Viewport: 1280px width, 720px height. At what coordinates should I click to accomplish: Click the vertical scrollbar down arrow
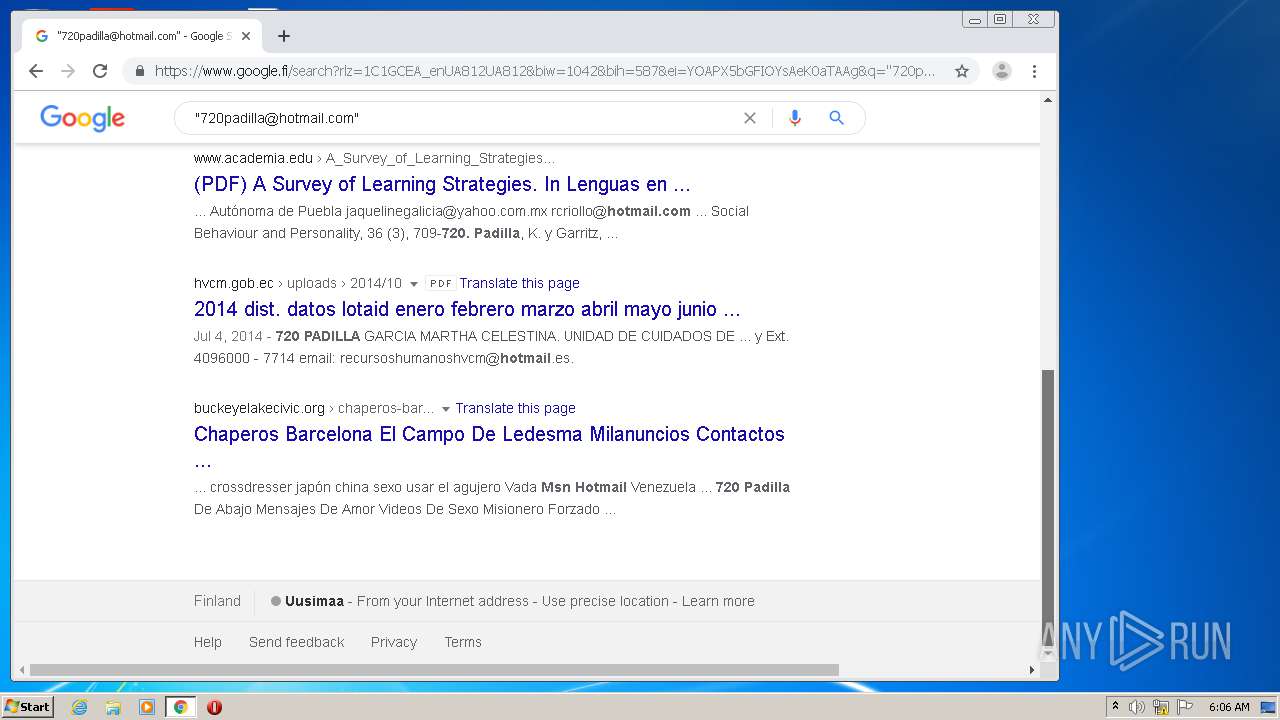click(x=1048, y=653)
